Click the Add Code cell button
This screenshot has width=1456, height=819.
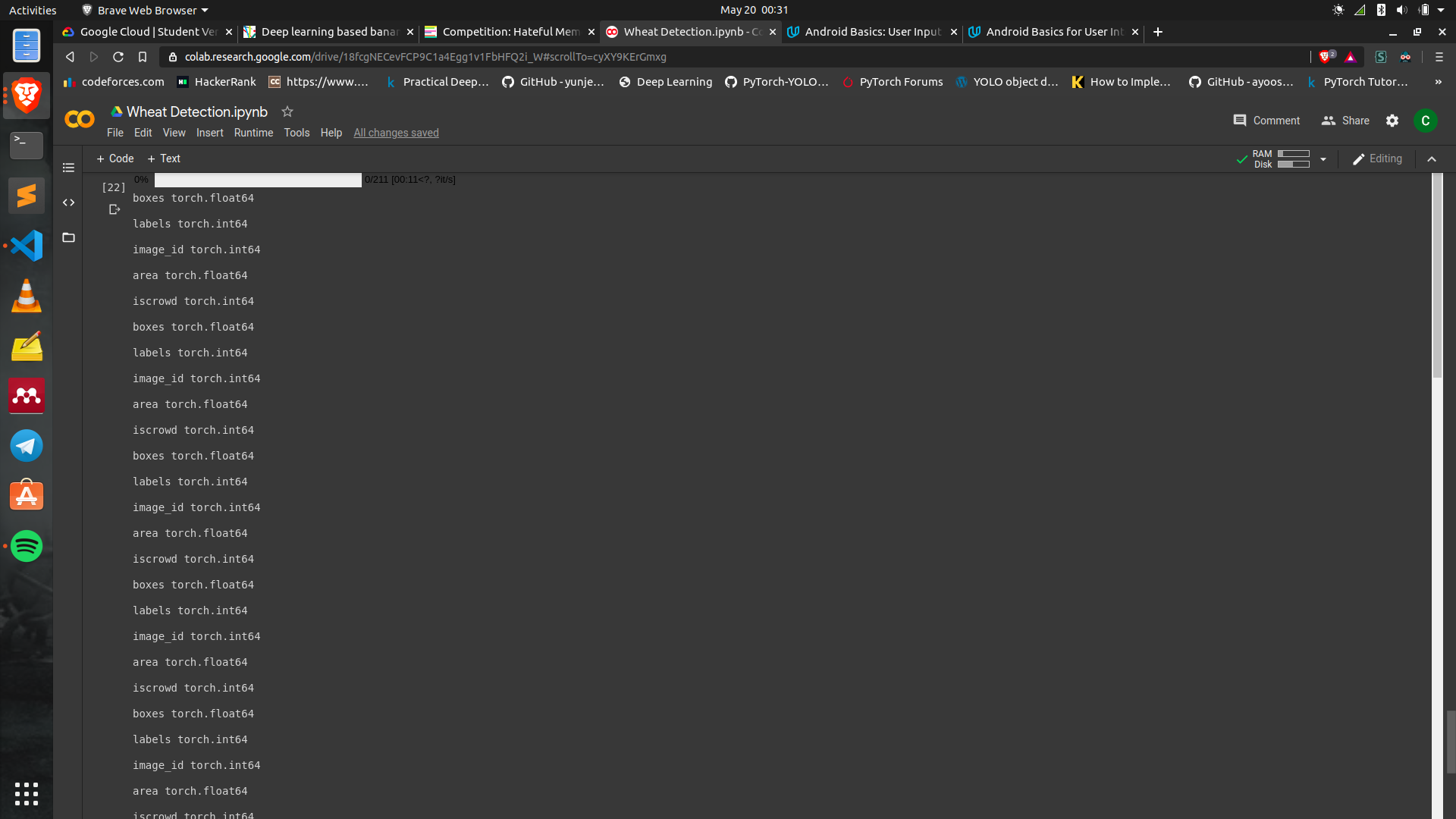pos(113,158)
